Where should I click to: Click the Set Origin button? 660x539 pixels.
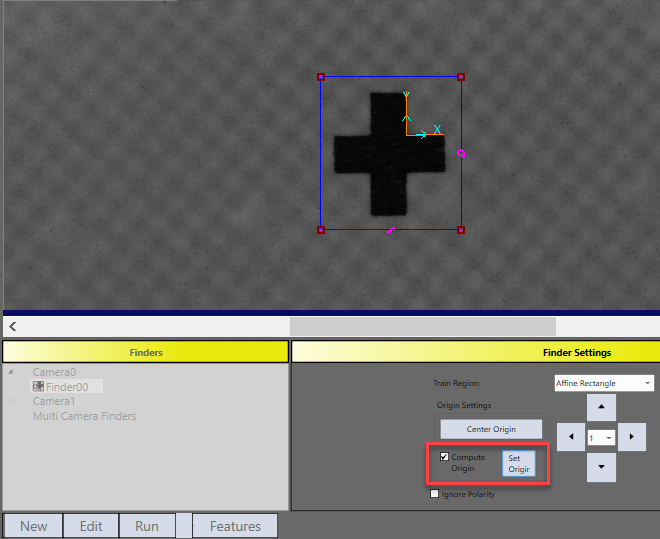click(518, 464)
